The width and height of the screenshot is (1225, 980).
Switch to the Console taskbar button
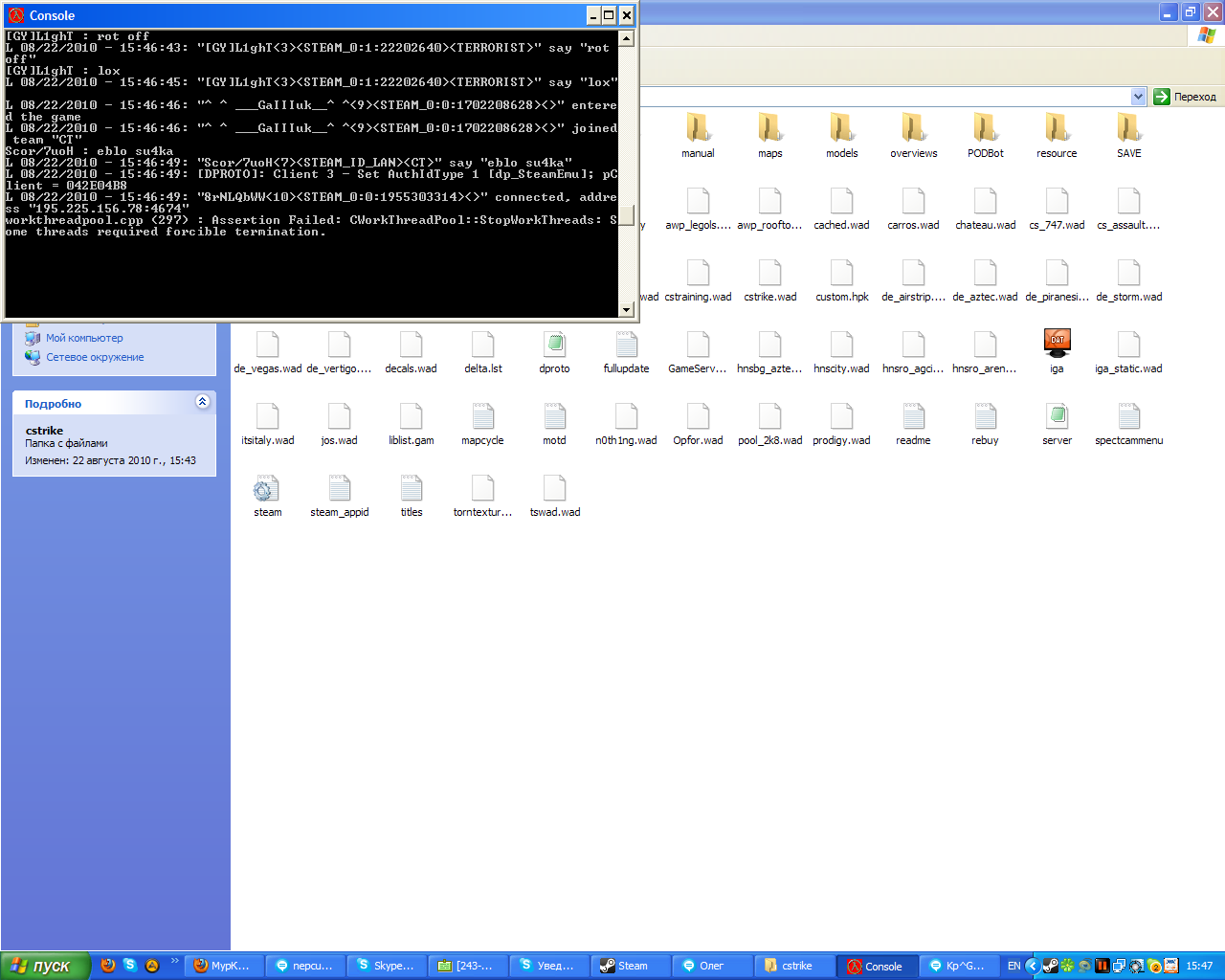tap(877, 966)
